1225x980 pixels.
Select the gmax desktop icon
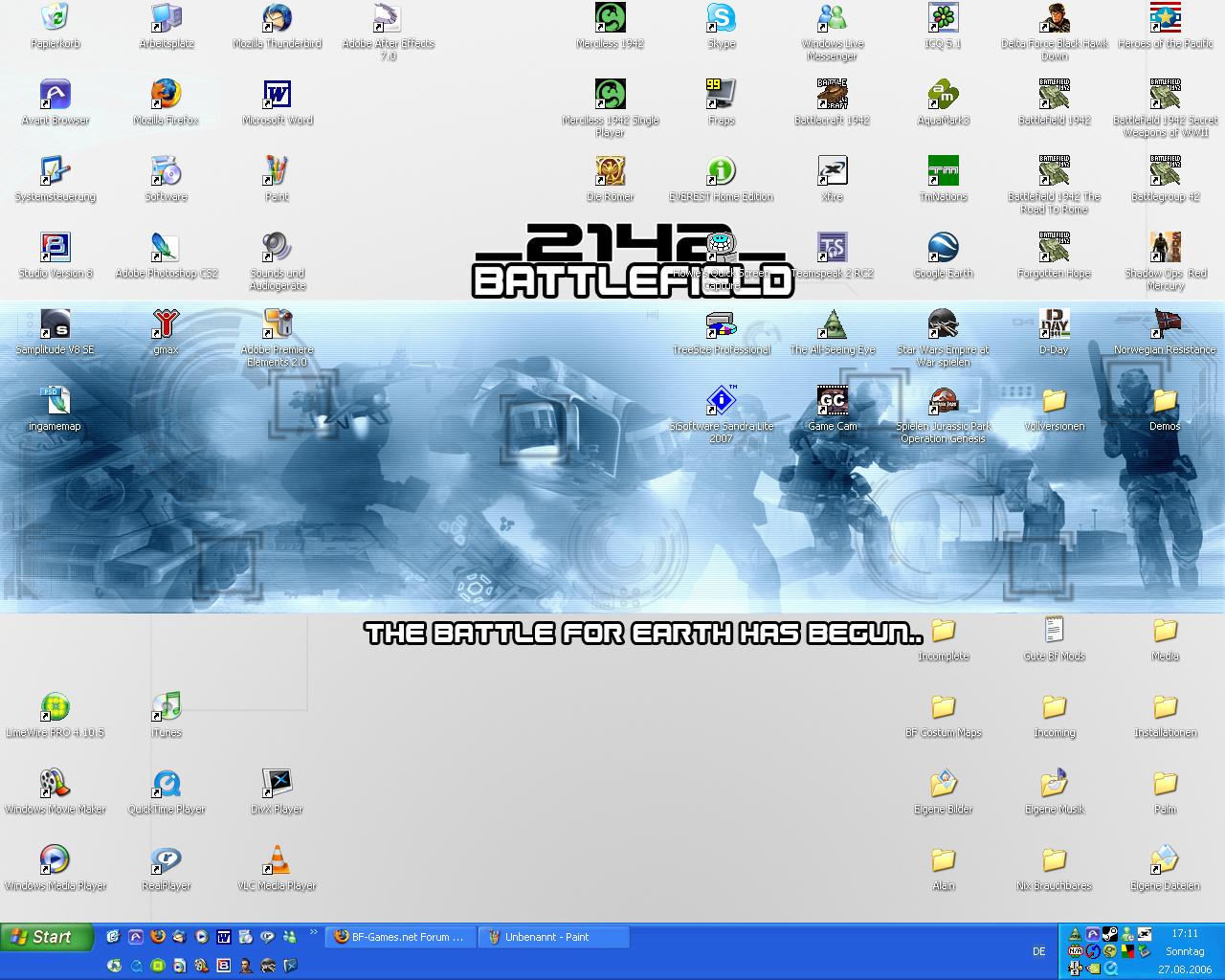click(167, 323)
